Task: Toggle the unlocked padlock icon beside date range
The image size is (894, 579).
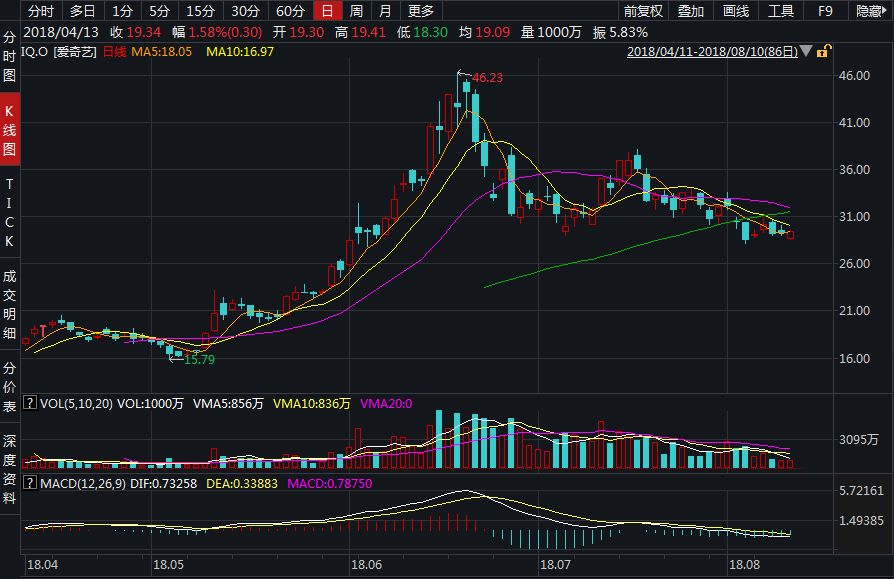Action: (824, 52)
